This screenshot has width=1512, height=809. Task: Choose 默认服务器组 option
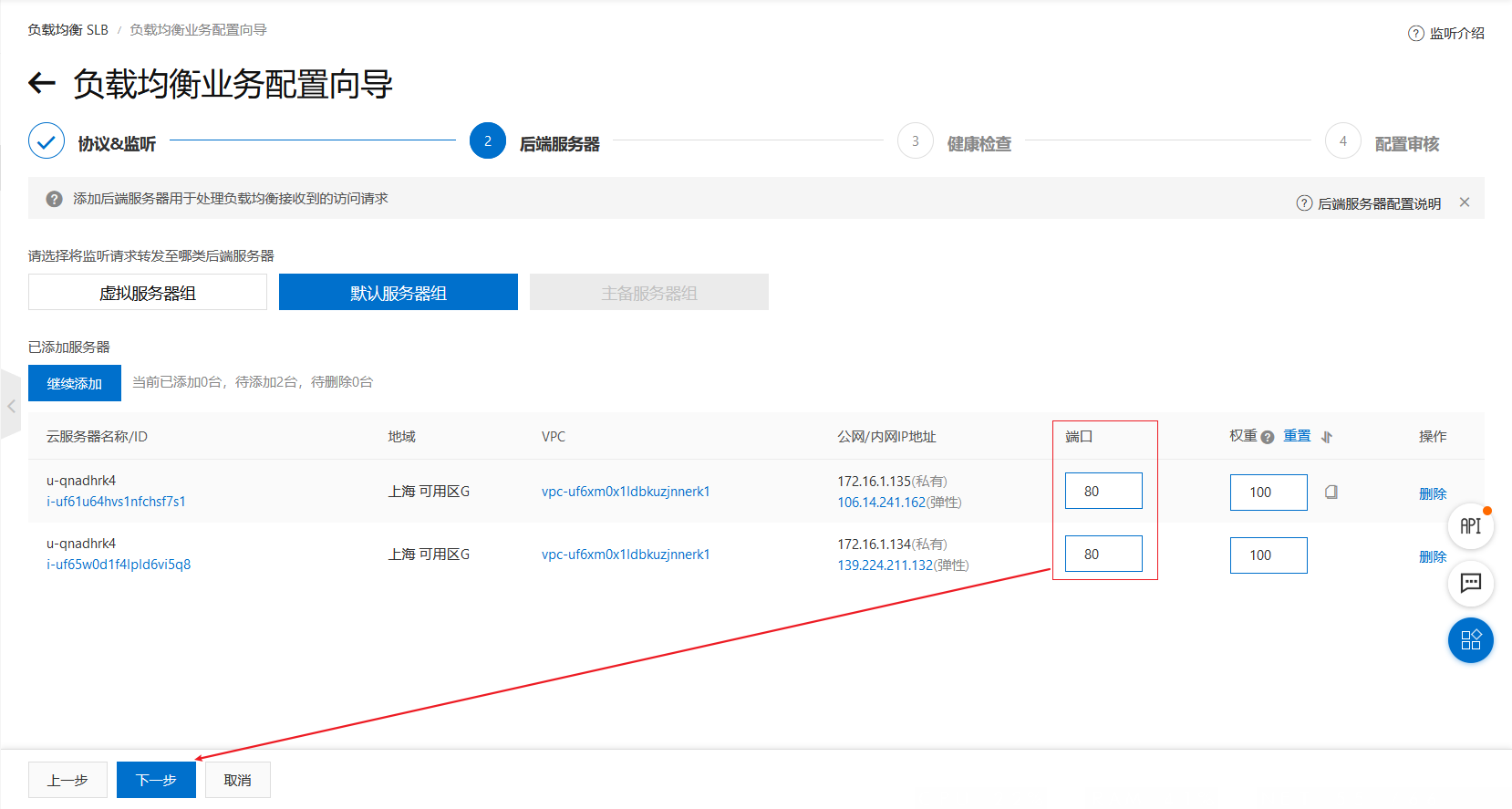point(399,293)
